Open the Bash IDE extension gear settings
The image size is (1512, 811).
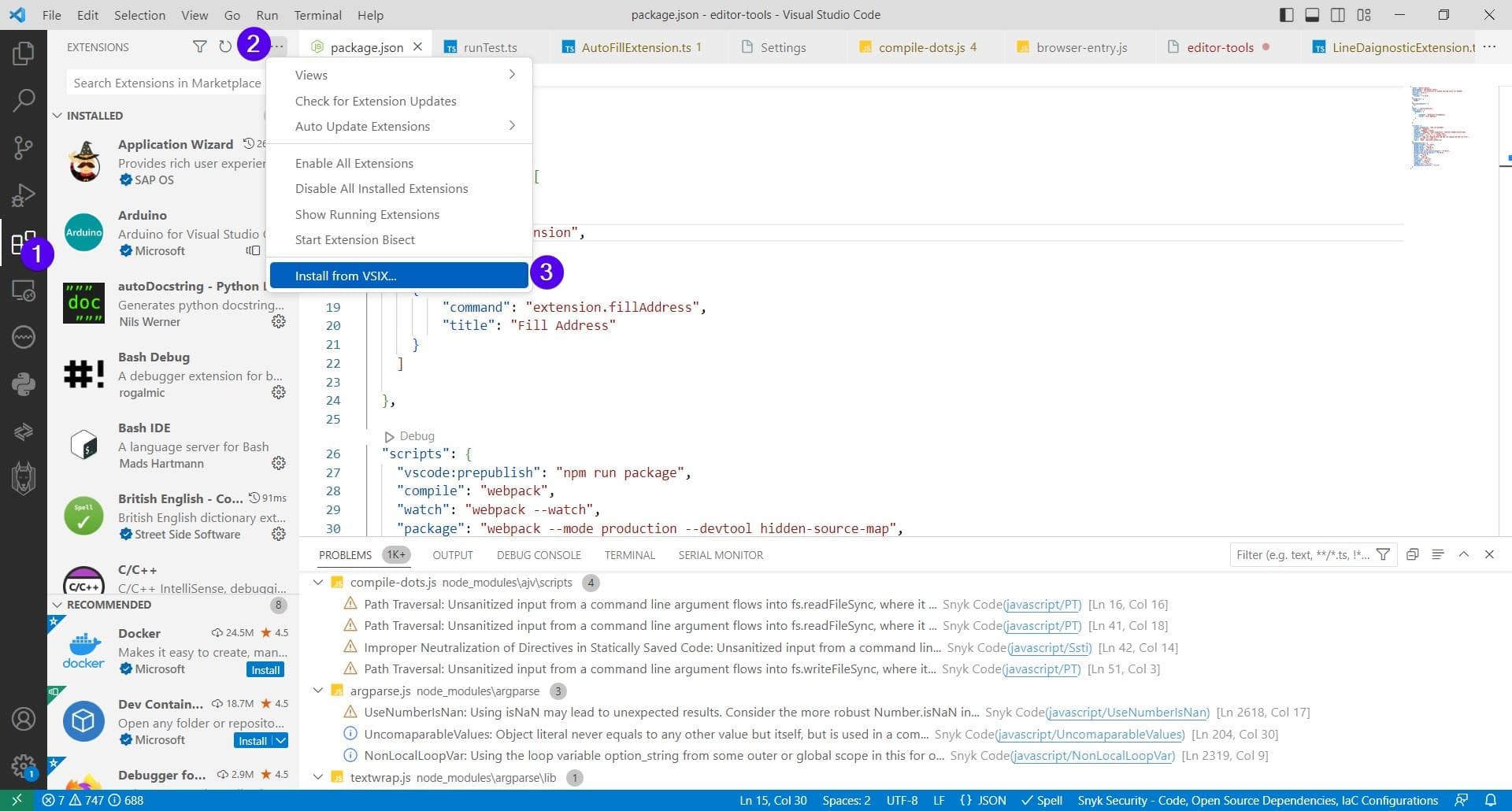[279, 463]
